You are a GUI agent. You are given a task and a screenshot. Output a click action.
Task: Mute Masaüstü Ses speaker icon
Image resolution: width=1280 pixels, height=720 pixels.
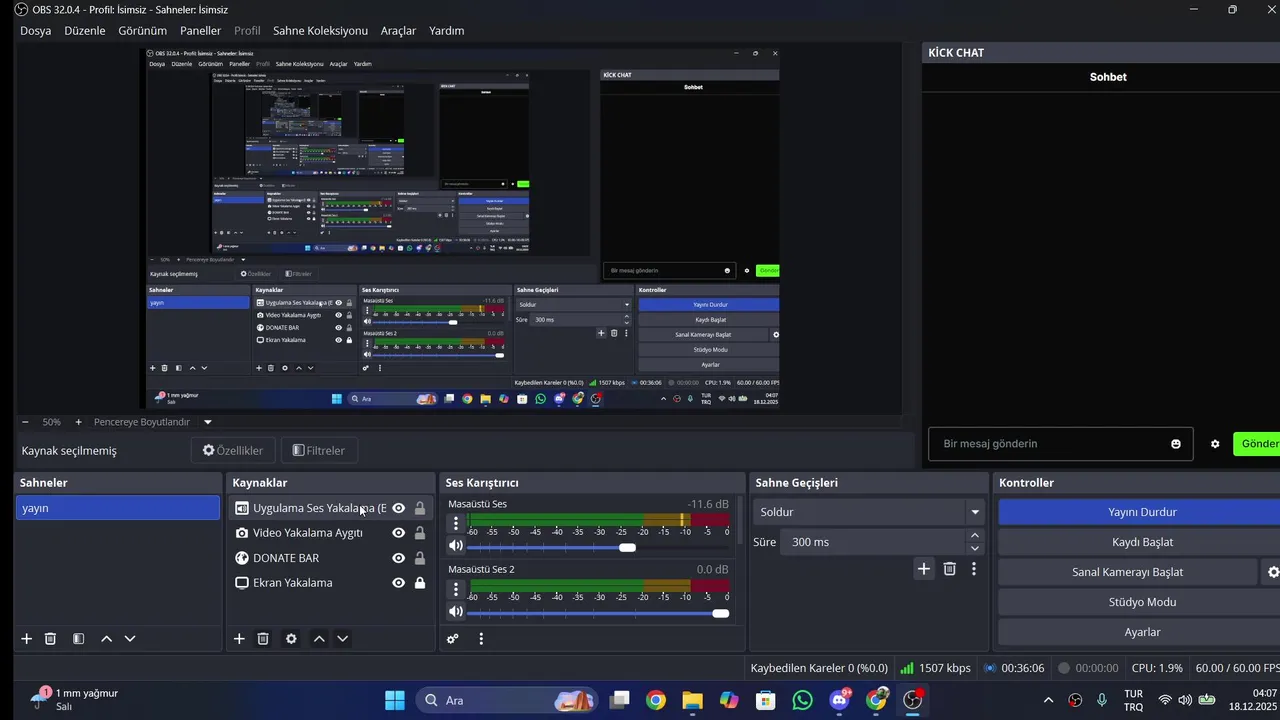[456, 546]
